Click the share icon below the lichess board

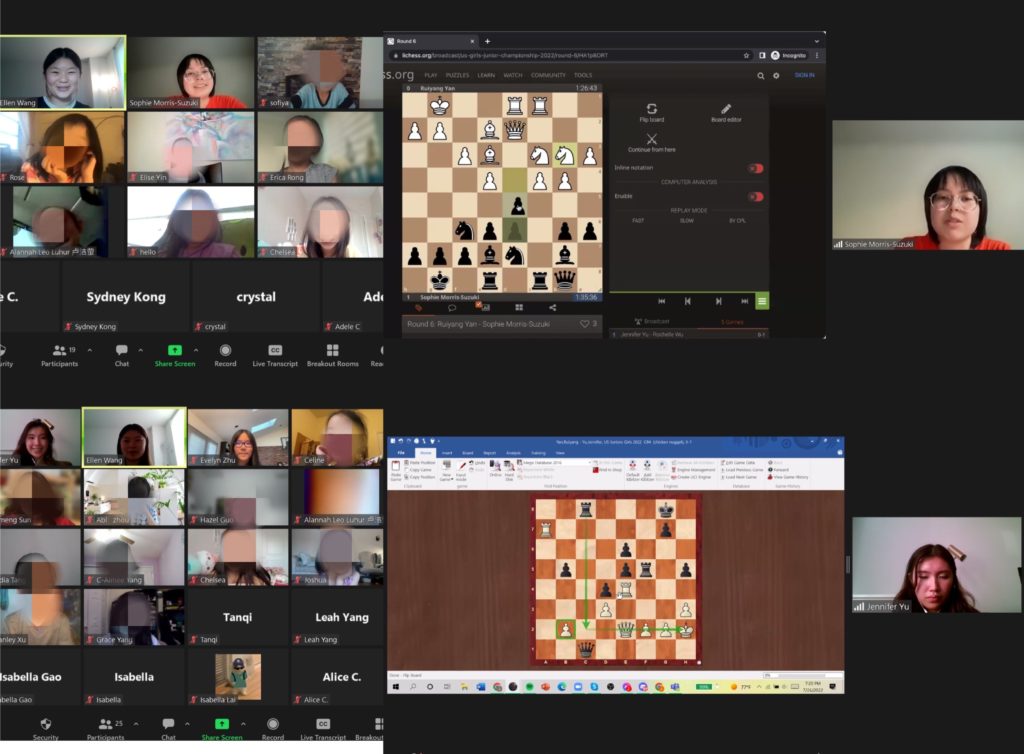click(x=553, y=308)
